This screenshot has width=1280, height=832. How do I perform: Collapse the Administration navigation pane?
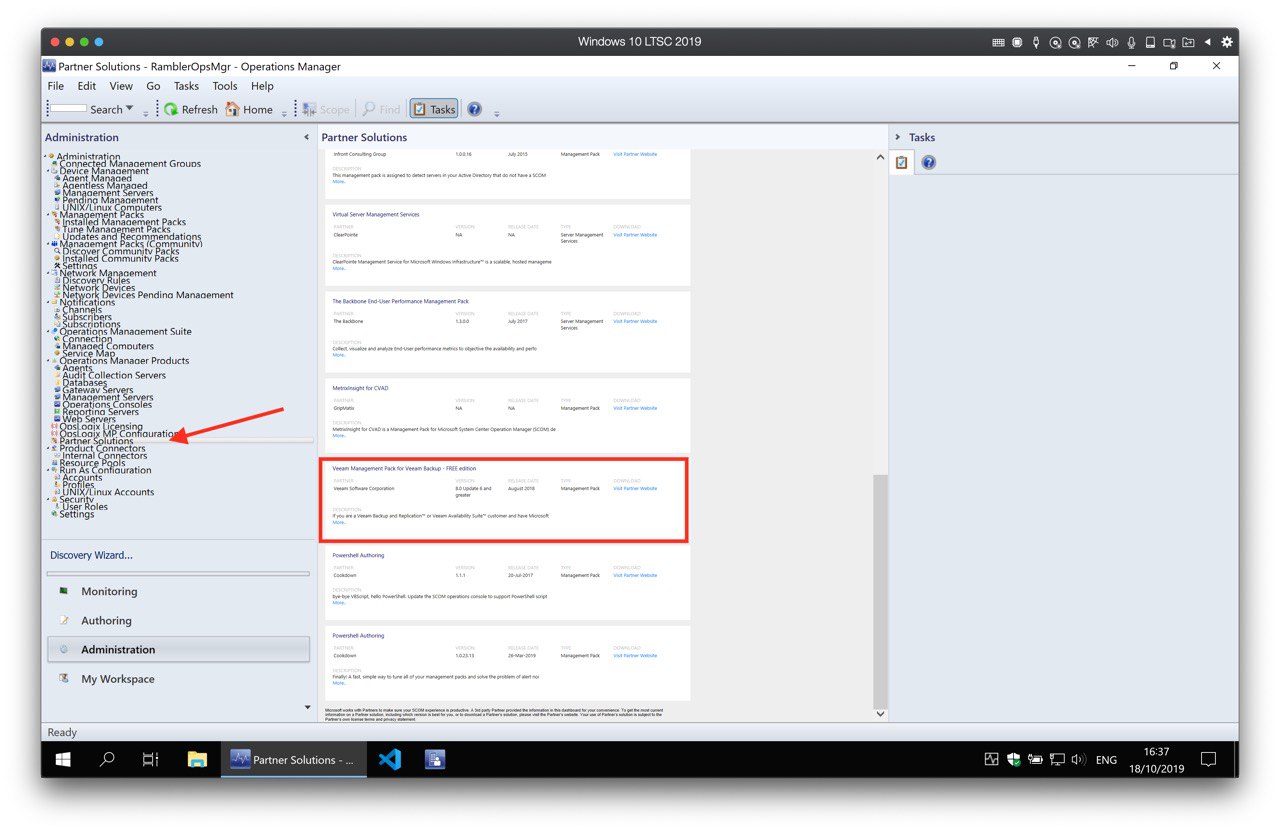306,137
